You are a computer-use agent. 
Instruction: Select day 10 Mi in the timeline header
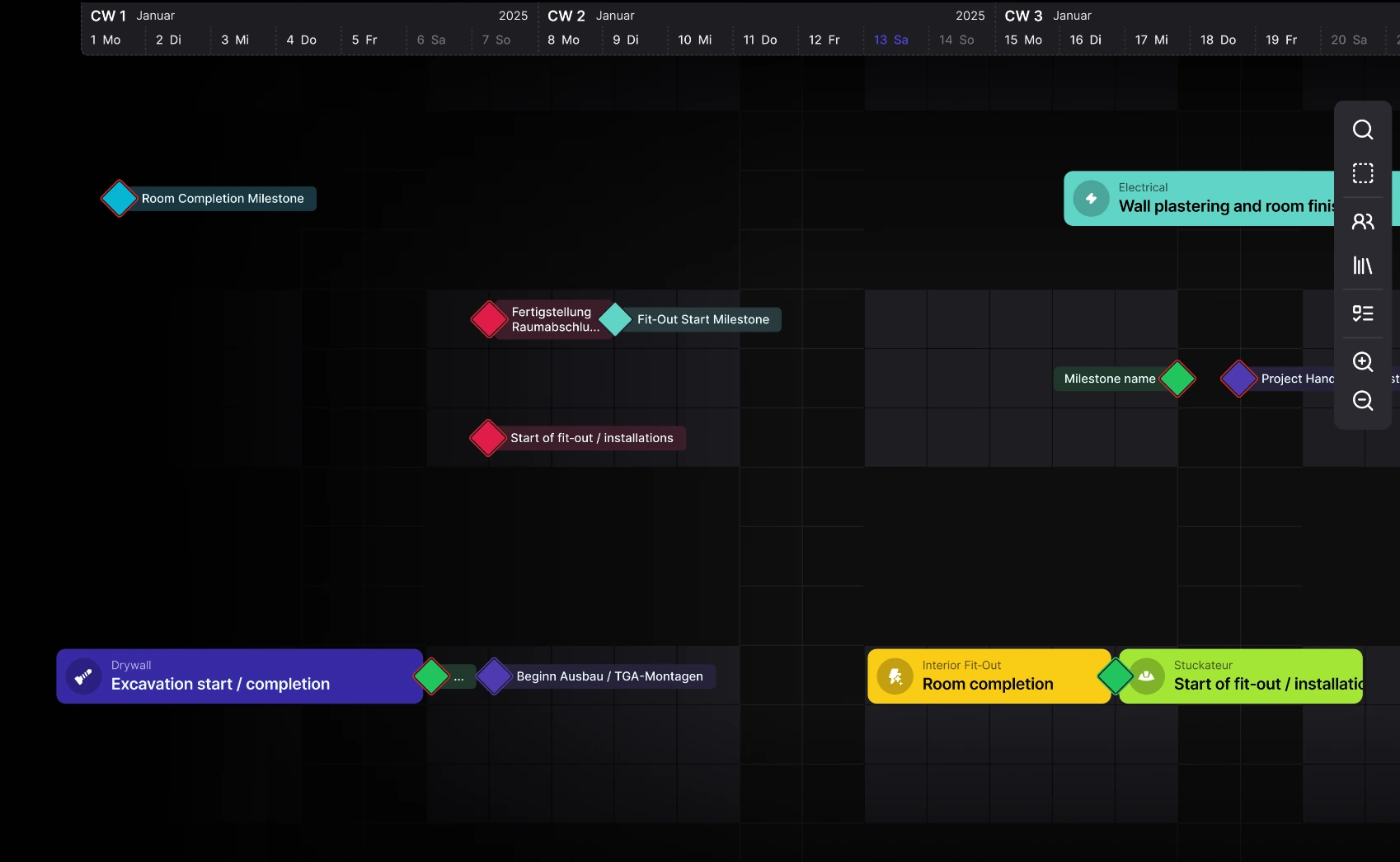(x=695, y=40)
